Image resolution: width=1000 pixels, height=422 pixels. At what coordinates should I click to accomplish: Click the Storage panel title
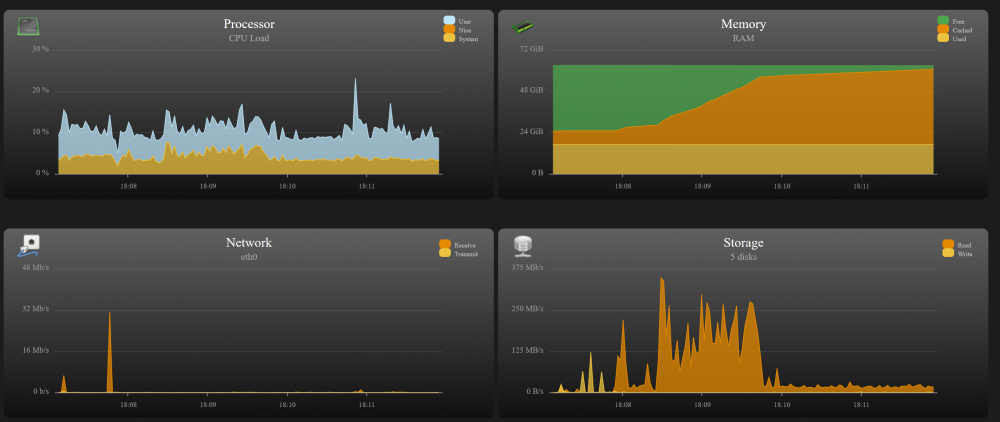[743, 243]
